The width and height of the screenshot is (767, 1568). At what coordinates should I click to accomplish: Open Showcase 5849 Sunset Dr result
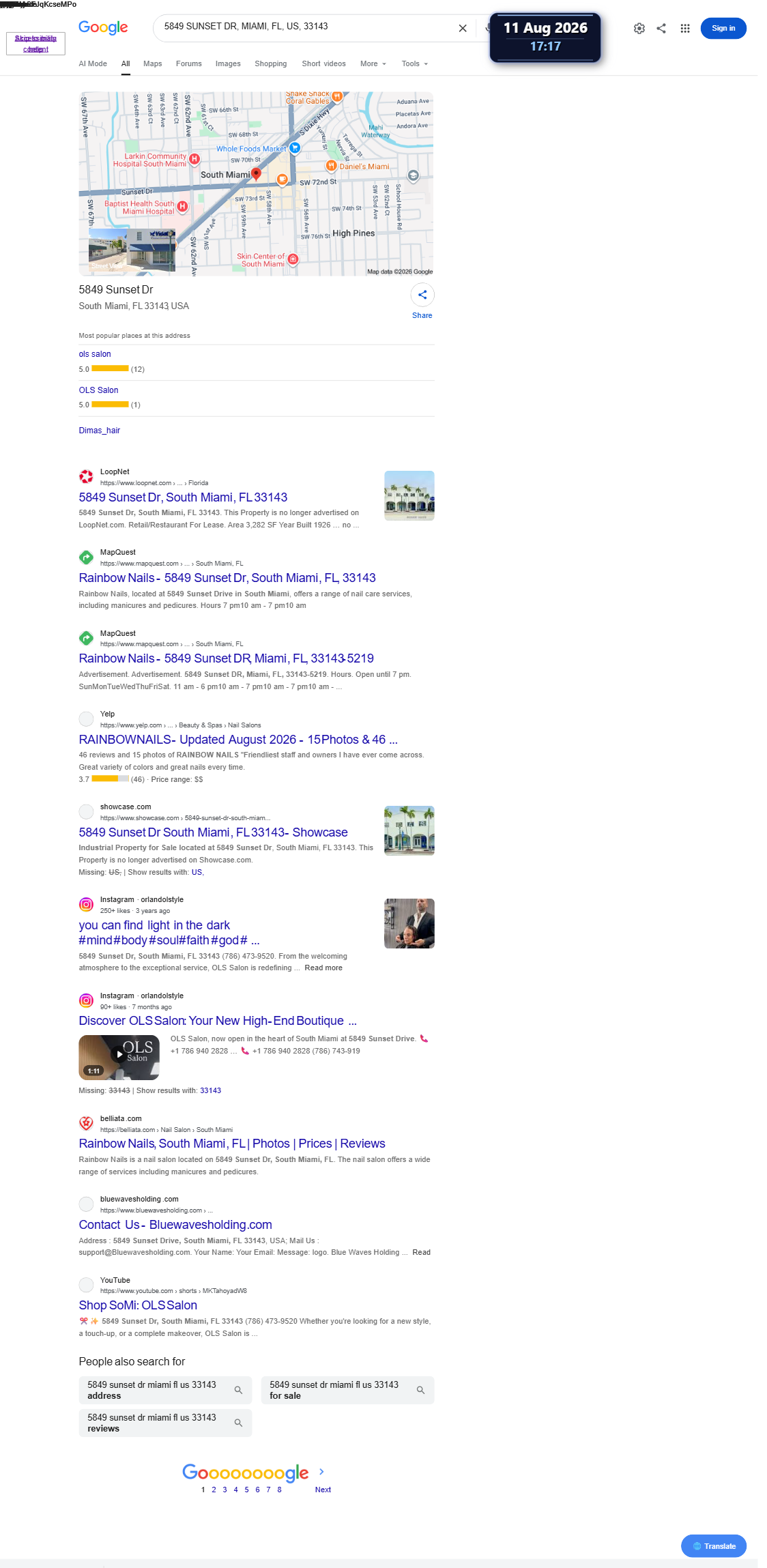[x=213, y=832]
